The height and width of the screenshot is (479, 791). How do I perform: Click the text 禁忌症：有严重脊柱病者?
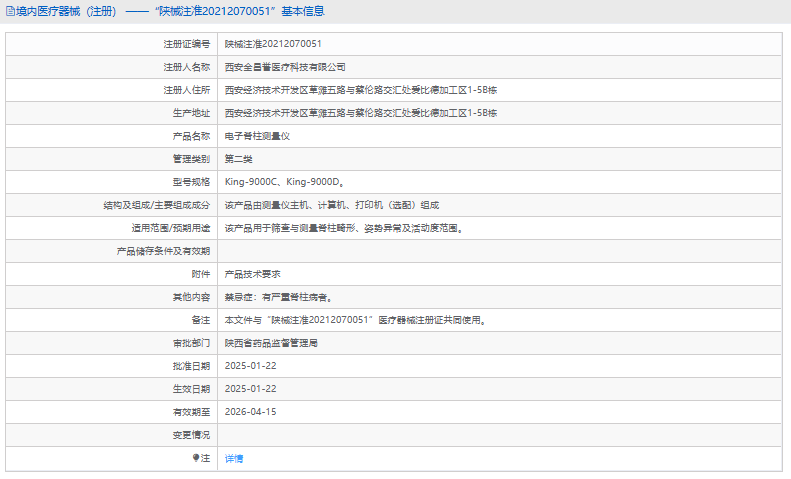(x=276, y=297)
